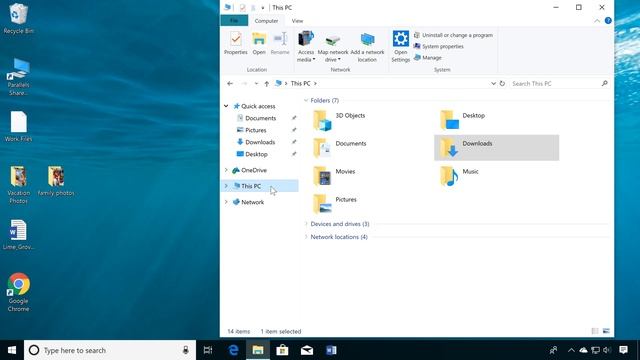Switch to details view icon in status bar
640x360 pixels.
pyautogui.click(x=595, y=331)
